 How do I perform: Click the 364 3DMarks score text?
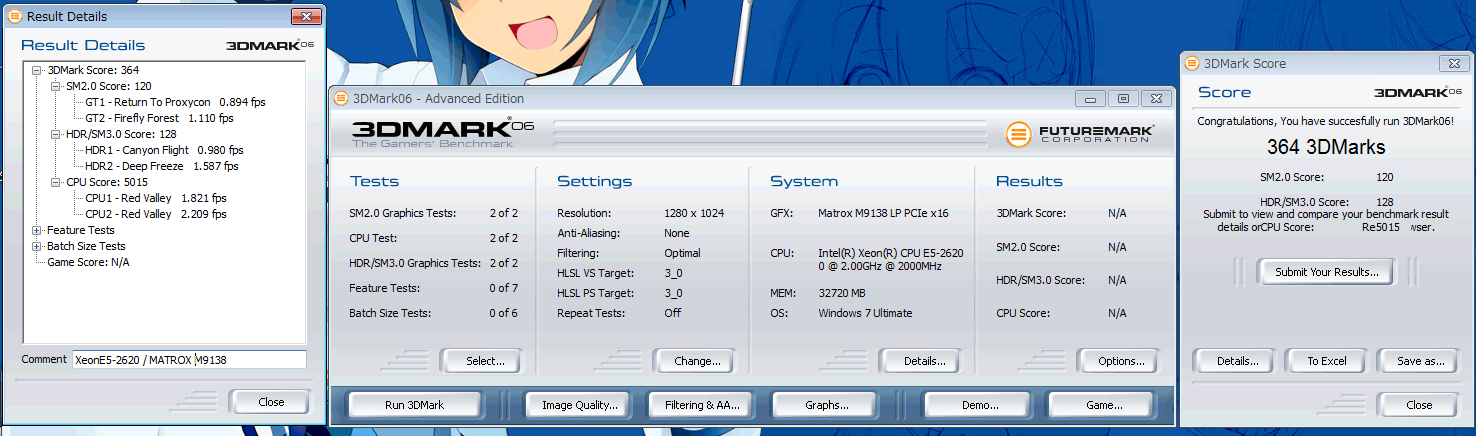coord(1326,147)
